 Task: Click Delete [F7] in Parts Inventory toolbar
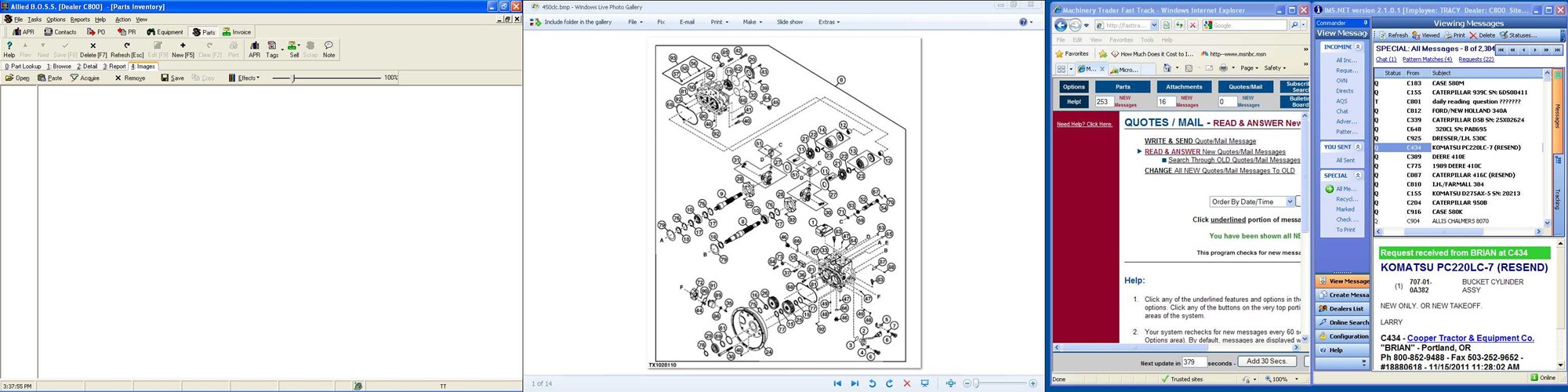click(93, 50)
